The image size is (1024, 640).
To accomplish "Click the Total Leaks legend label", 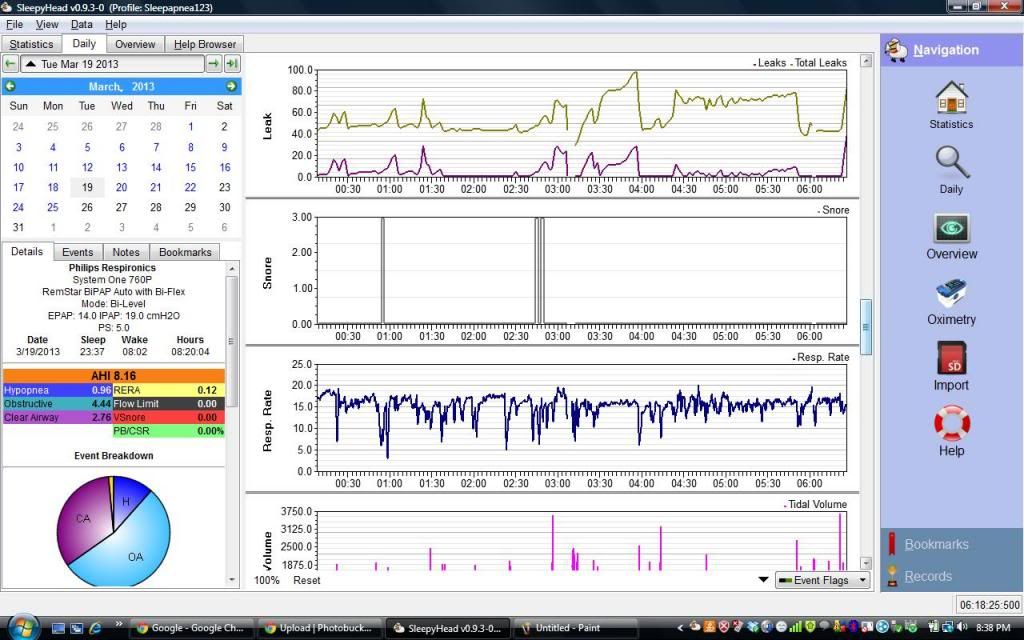I will click(x=819, y=63).
